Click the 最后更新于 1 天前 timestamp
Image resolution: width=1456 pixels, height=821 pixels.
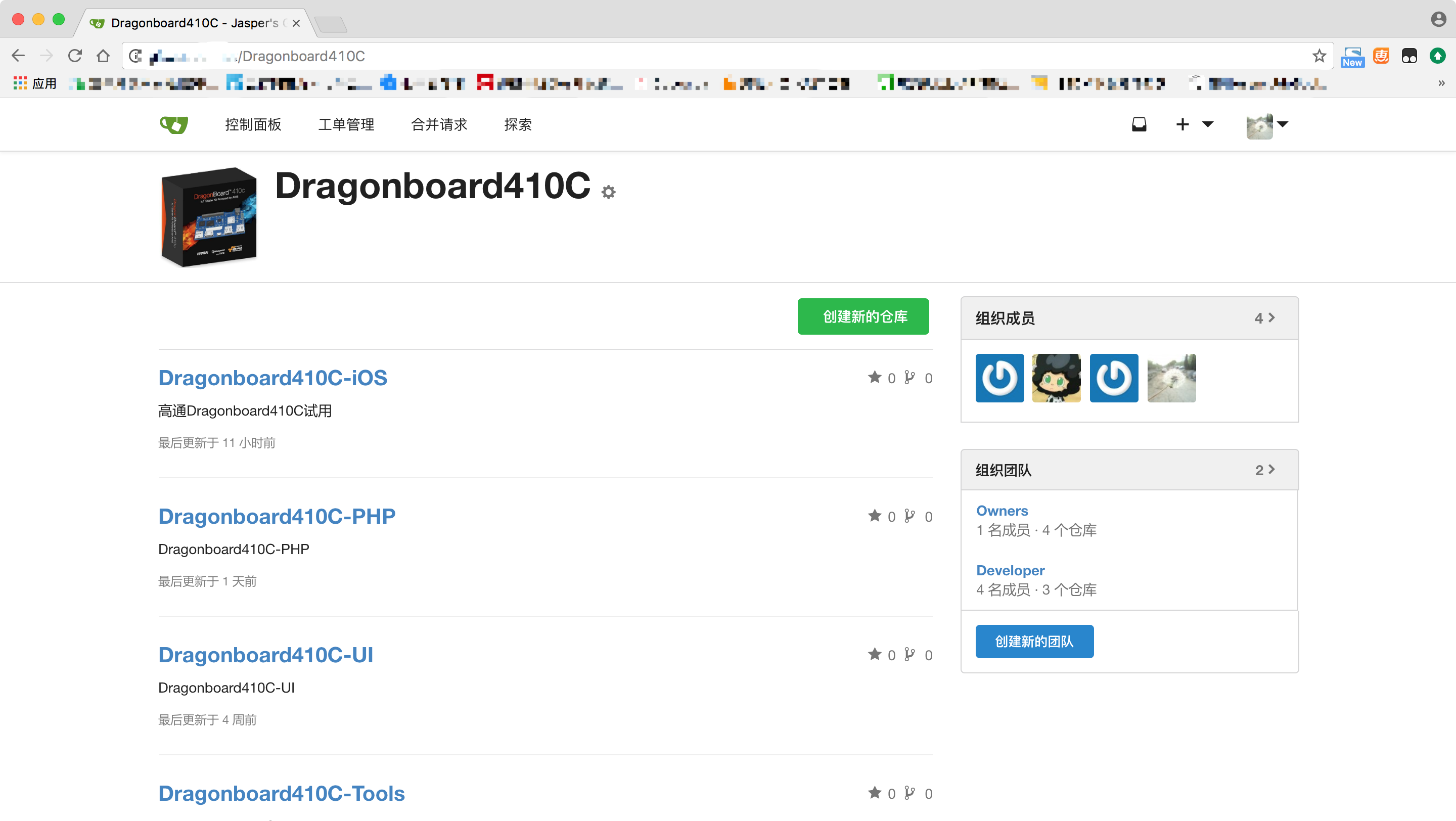tap(207, 581)
